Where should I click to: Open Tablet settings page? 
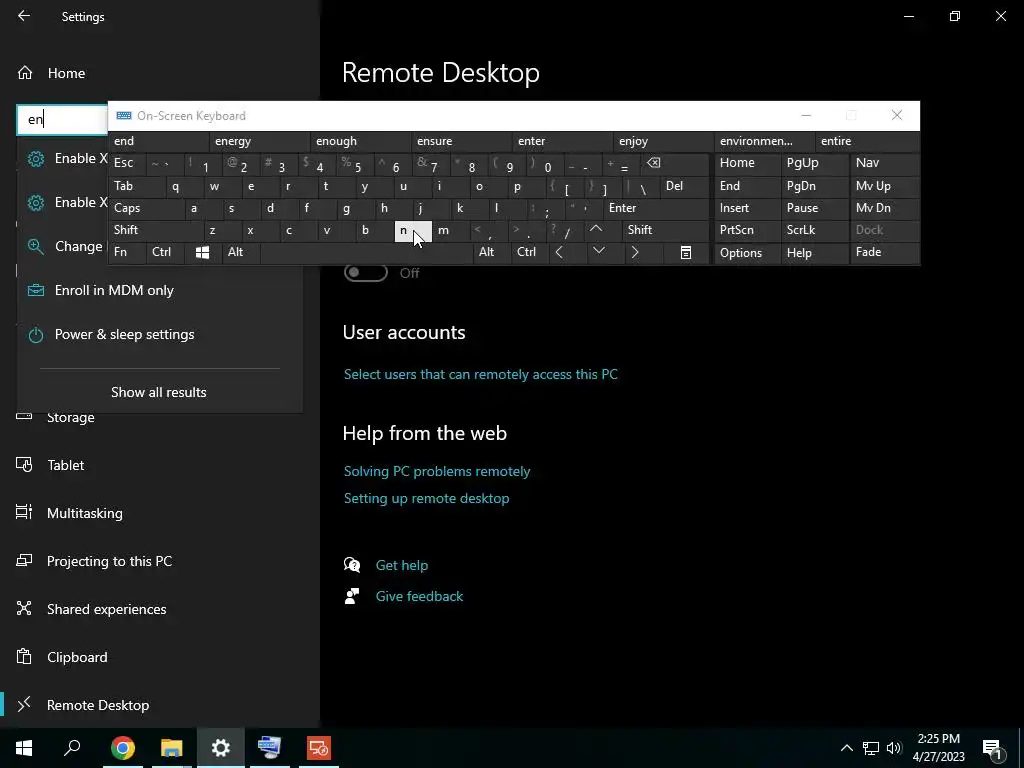[65, 466]
